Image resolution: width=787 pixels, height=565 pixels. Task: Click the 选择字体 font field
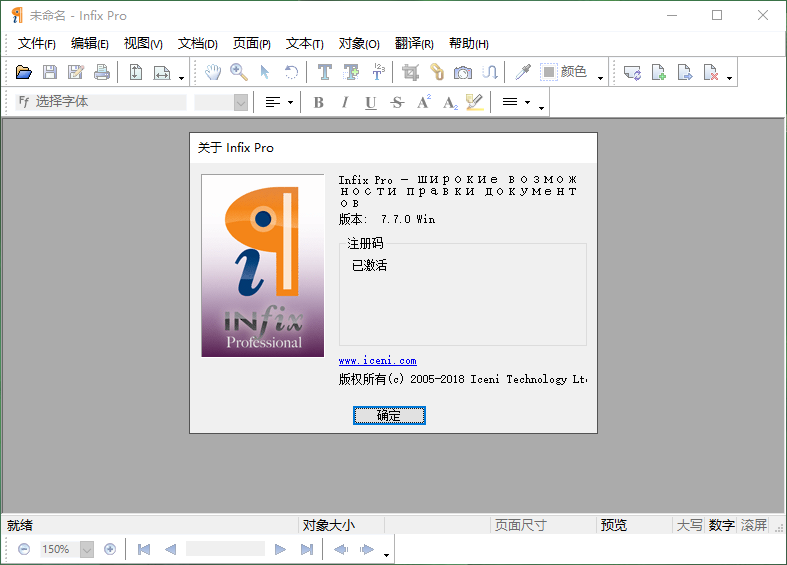(101, 102)
